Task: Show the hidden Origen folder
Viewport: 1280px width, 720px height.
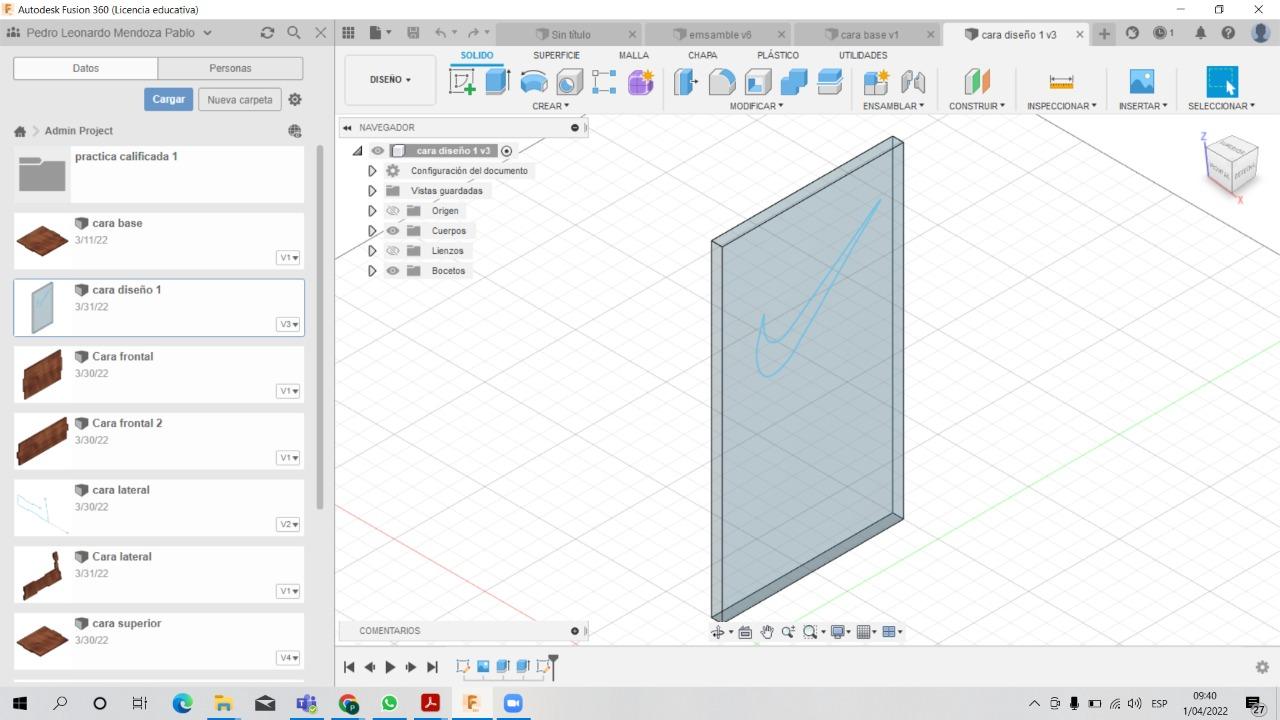Action: [393, 211]
